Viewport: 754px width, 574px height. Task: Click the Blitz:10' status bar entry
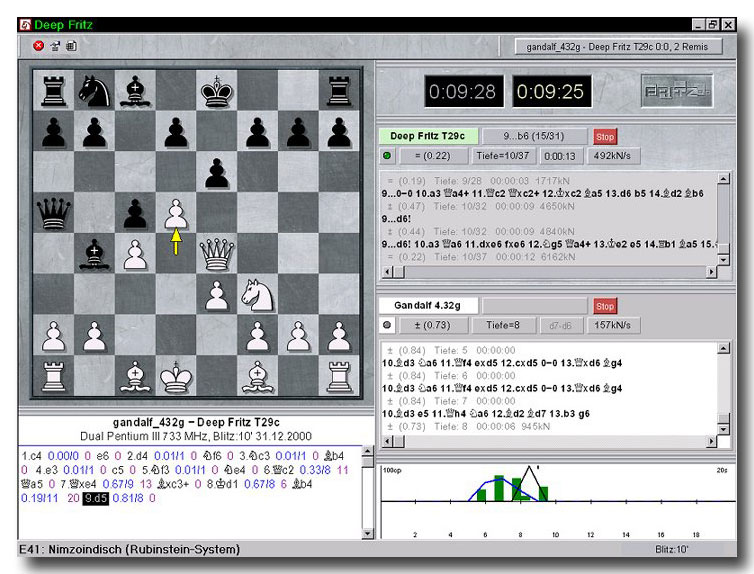click(671, 549)
